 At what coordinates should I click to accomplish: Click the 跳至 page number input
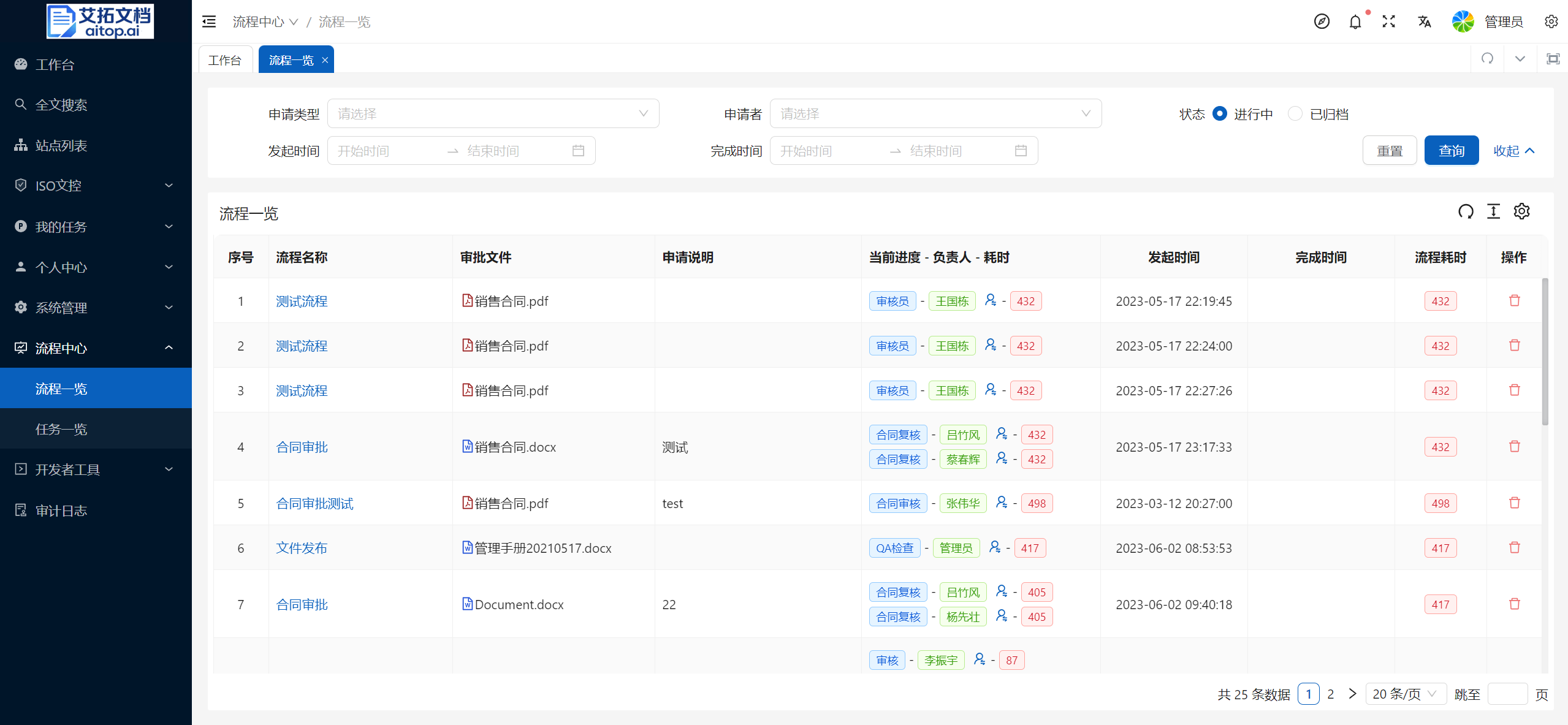pyautogui.click(x=1507, y=694)
